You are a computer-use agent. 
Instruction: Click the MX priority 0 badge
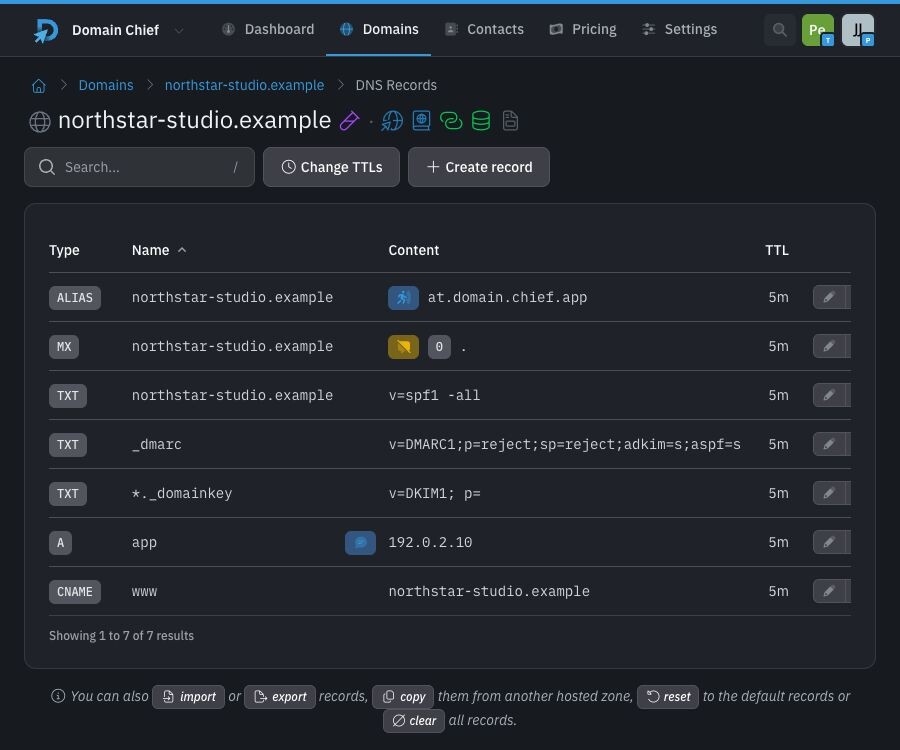tap(439, 347)
